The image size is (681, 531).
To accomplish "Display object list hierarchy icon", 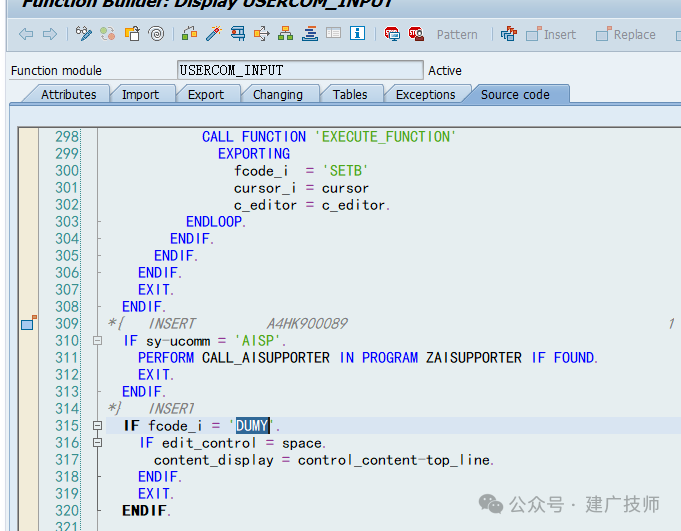I will click(285, 33).
